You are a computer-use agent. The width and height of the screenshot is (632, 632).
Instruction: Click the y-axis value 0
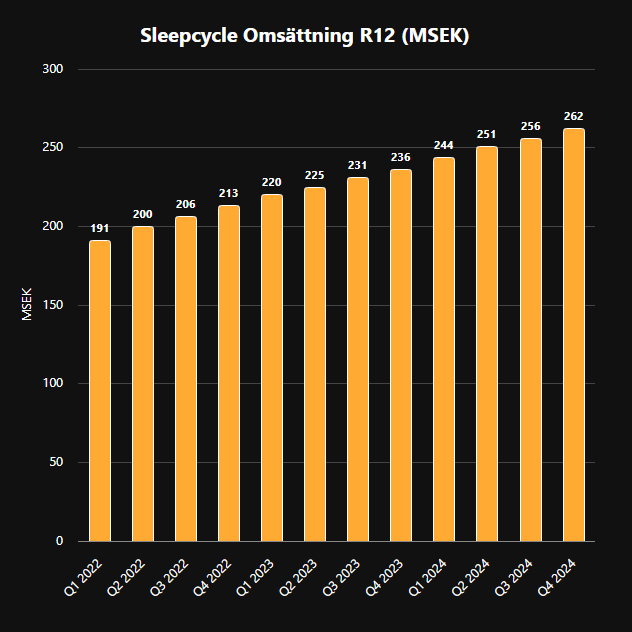(60, 541)
